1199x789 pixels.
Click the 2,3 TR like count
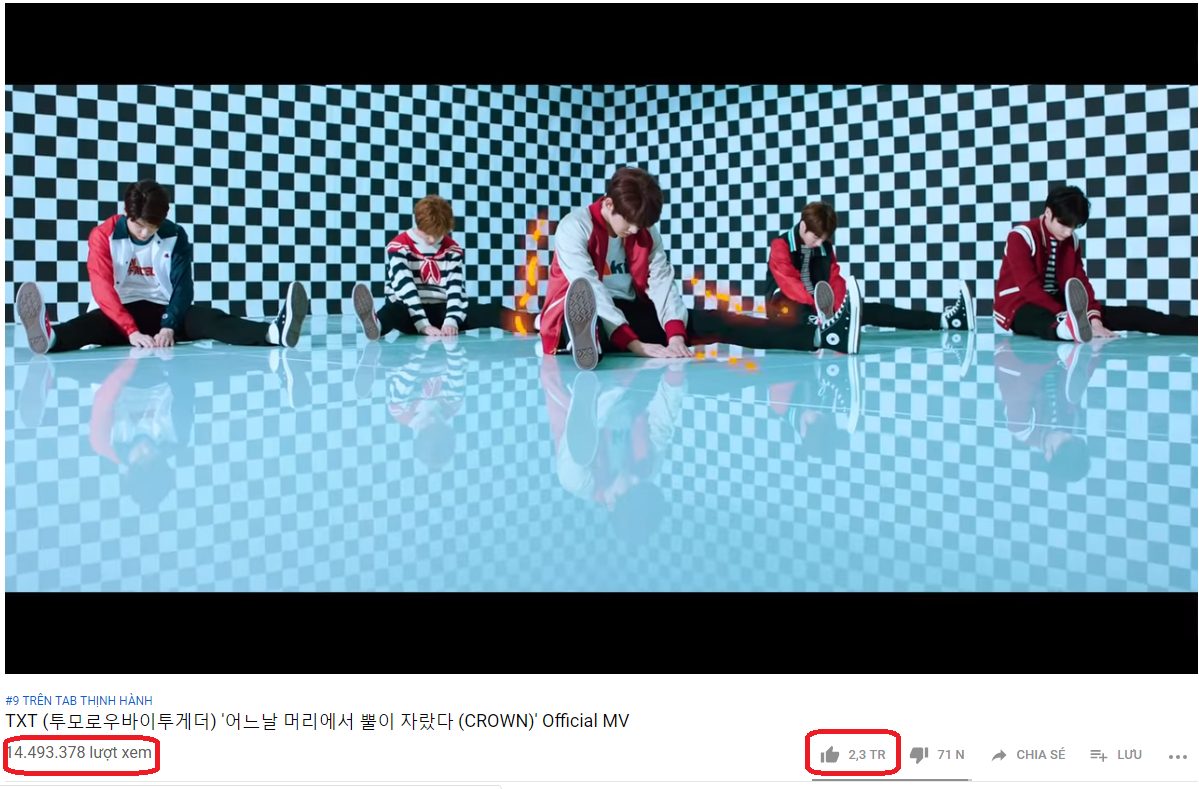point(866,755)
